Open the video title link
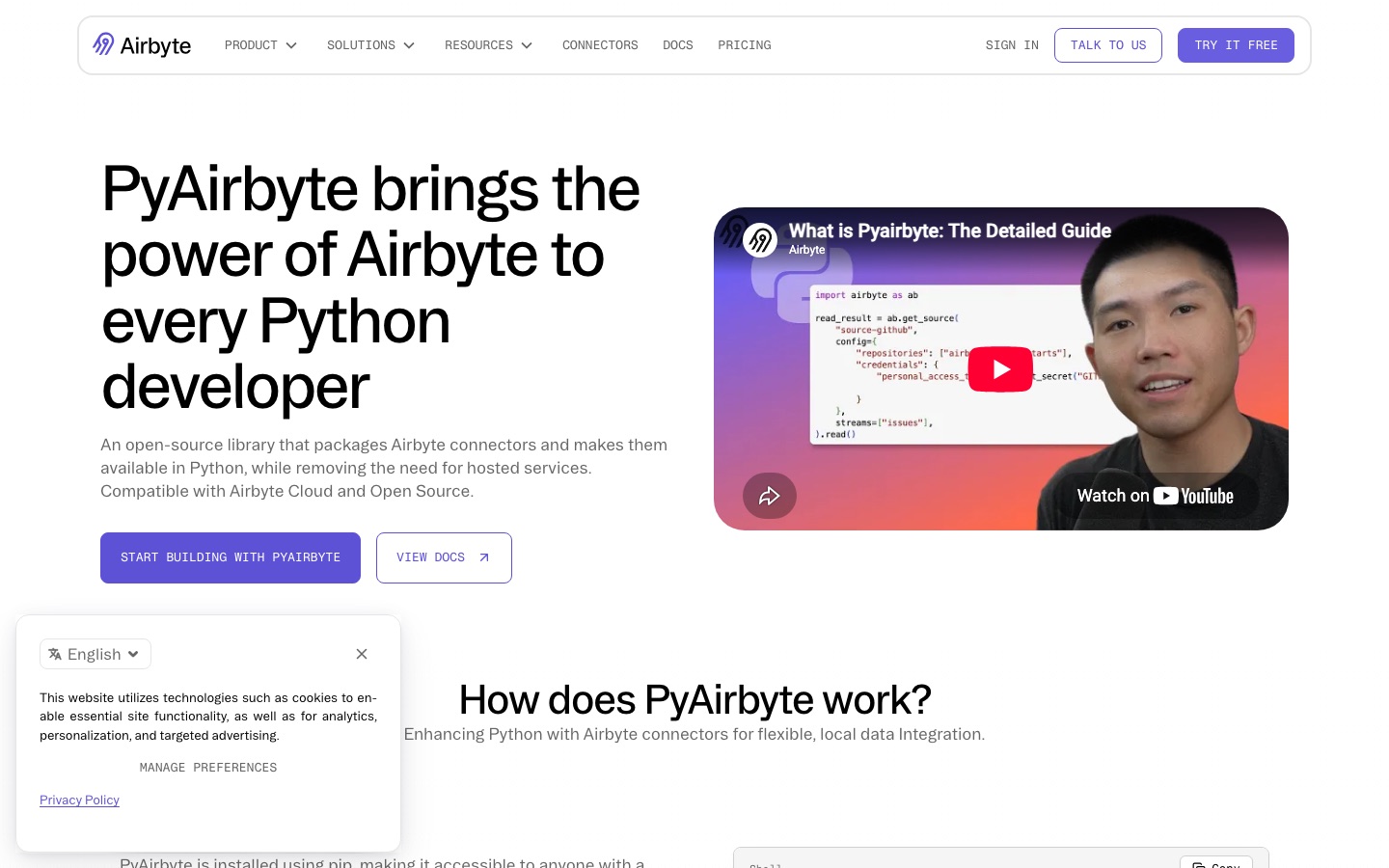The width and height of the screenshot is (1389, 868). click(x=950, y=231)
